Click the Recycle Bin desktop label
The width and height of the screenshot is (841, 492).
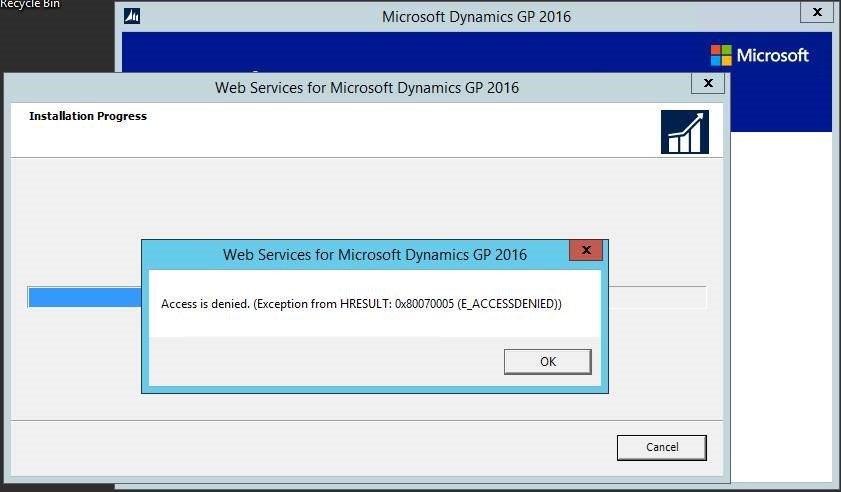tap(30, 4)
